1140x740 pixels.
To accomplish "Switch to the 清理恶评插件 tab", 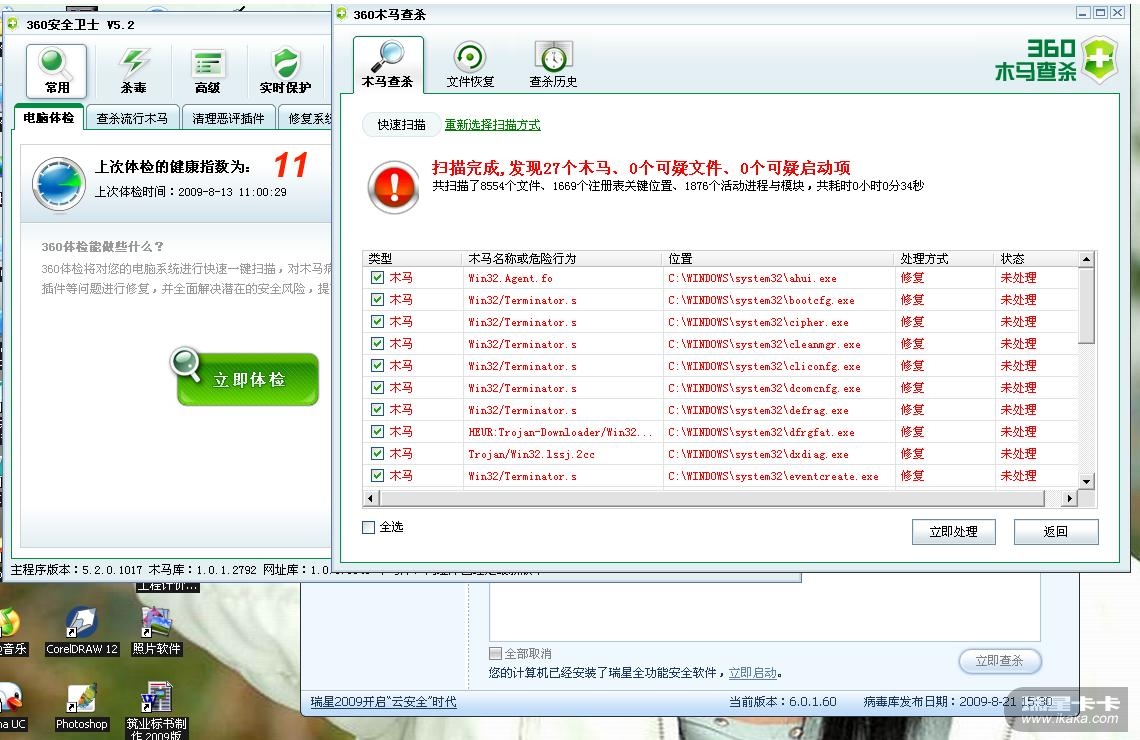I will tap(228, 118).
